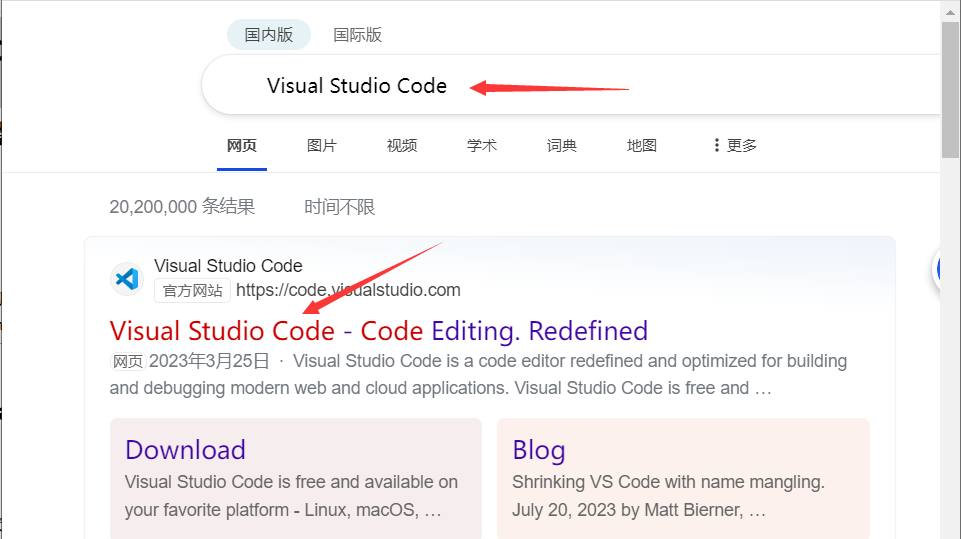Open the 图片 results tab
The width and height of the screenshot is (961, 539).
click(x=322, y=146)
